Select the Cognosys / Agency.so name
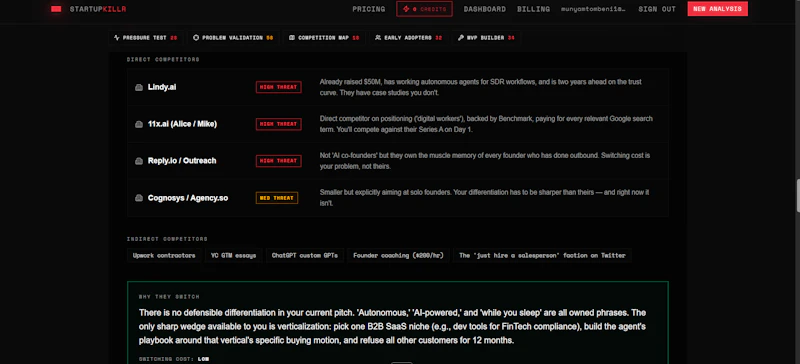 [x=188, y=198]
